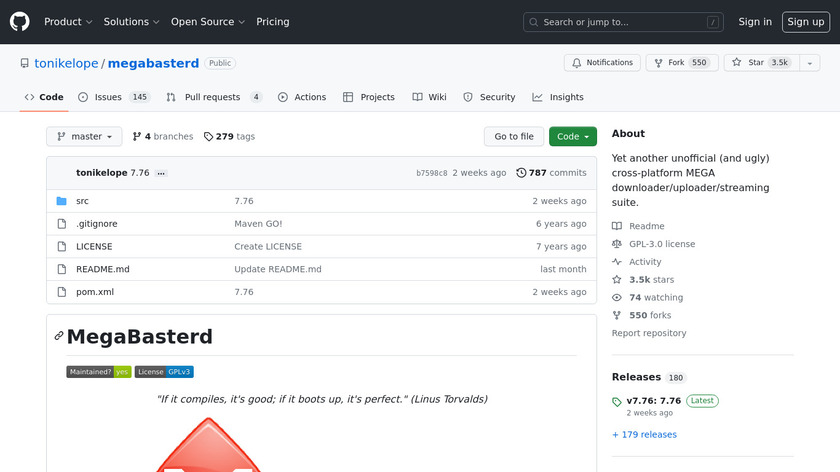Image resolution: width=840 pixels, height=472 pixels.
Task: View the 4 branches link
Action: point(163,137)
